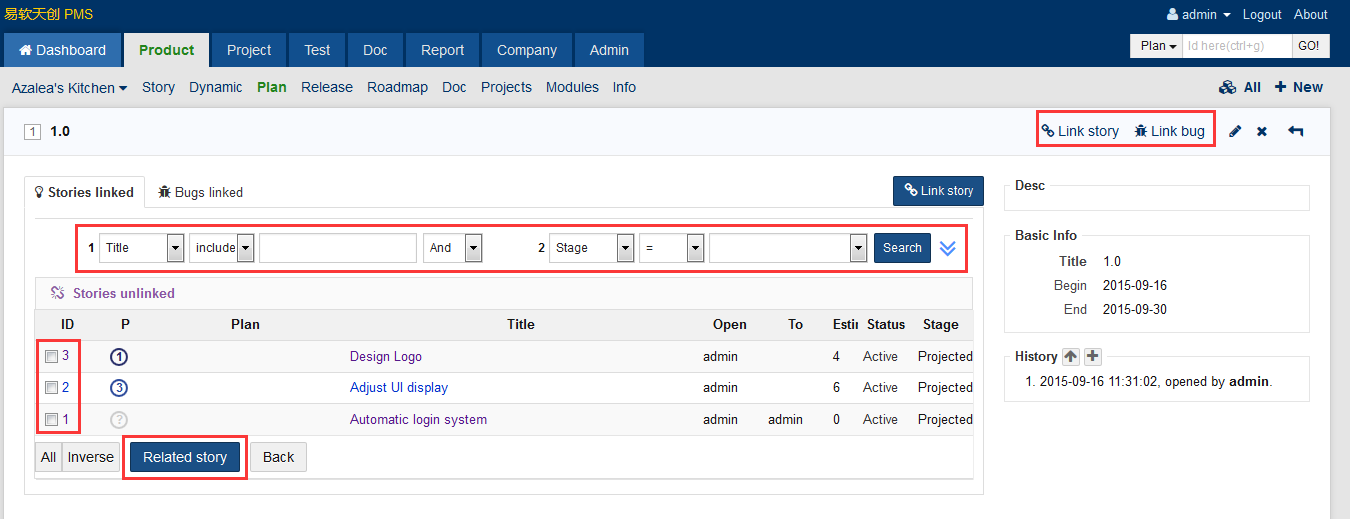Click the Id quick-search input field

coord(1237,46)
